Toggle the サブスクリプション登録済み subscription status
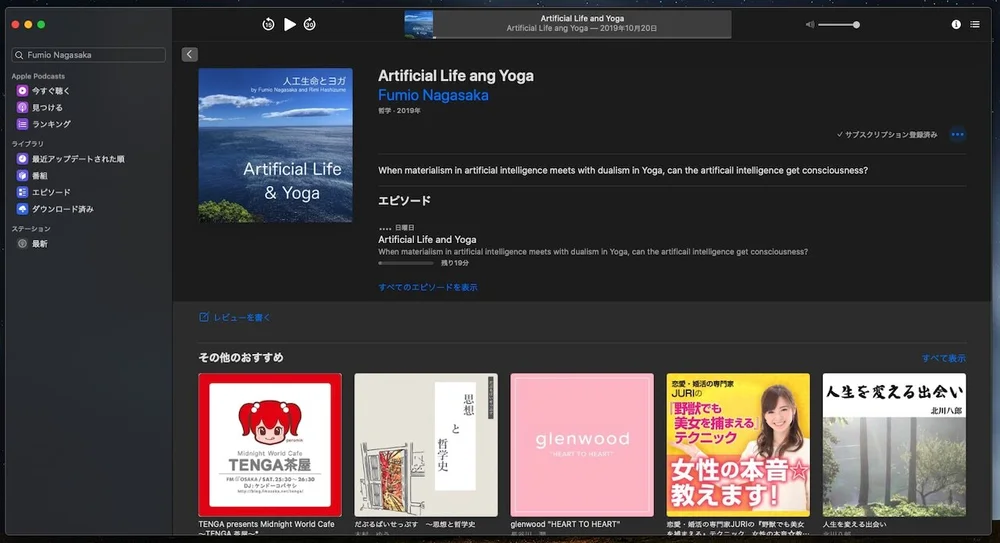Screen dimensions: 1000x543 (887, 135)
